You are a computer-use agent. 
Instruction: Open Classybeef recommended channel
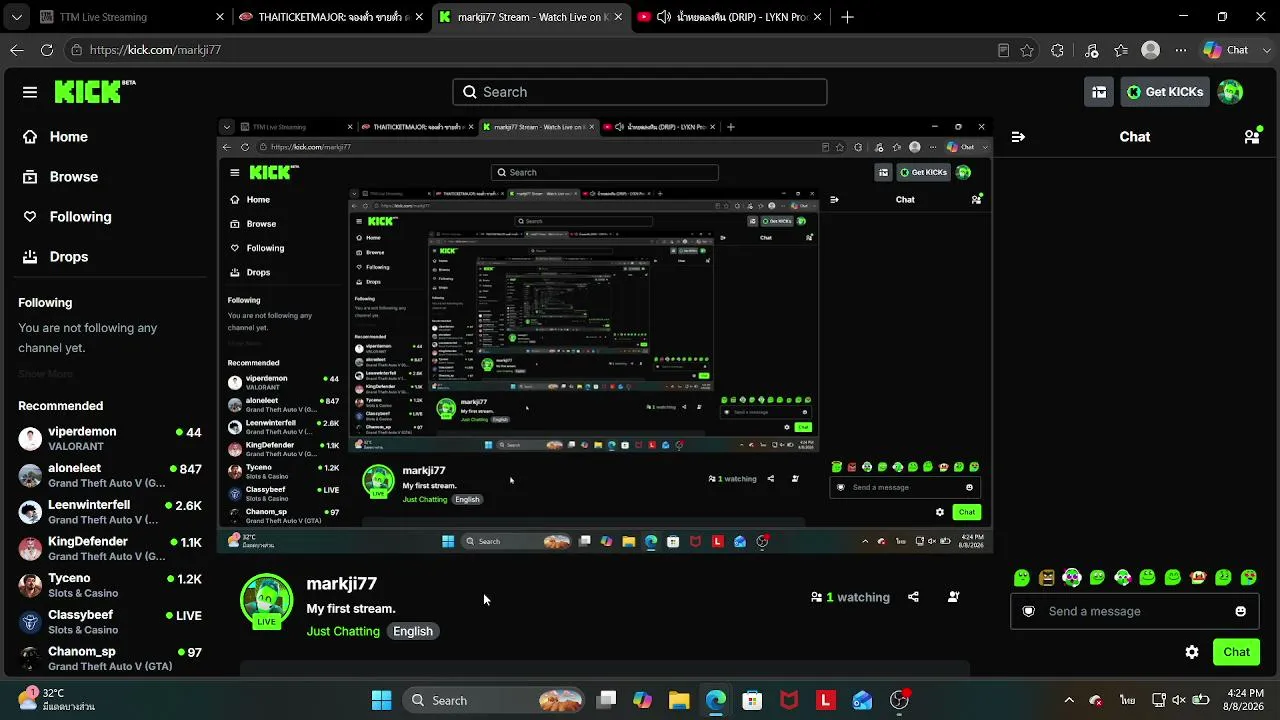[110, 621]
